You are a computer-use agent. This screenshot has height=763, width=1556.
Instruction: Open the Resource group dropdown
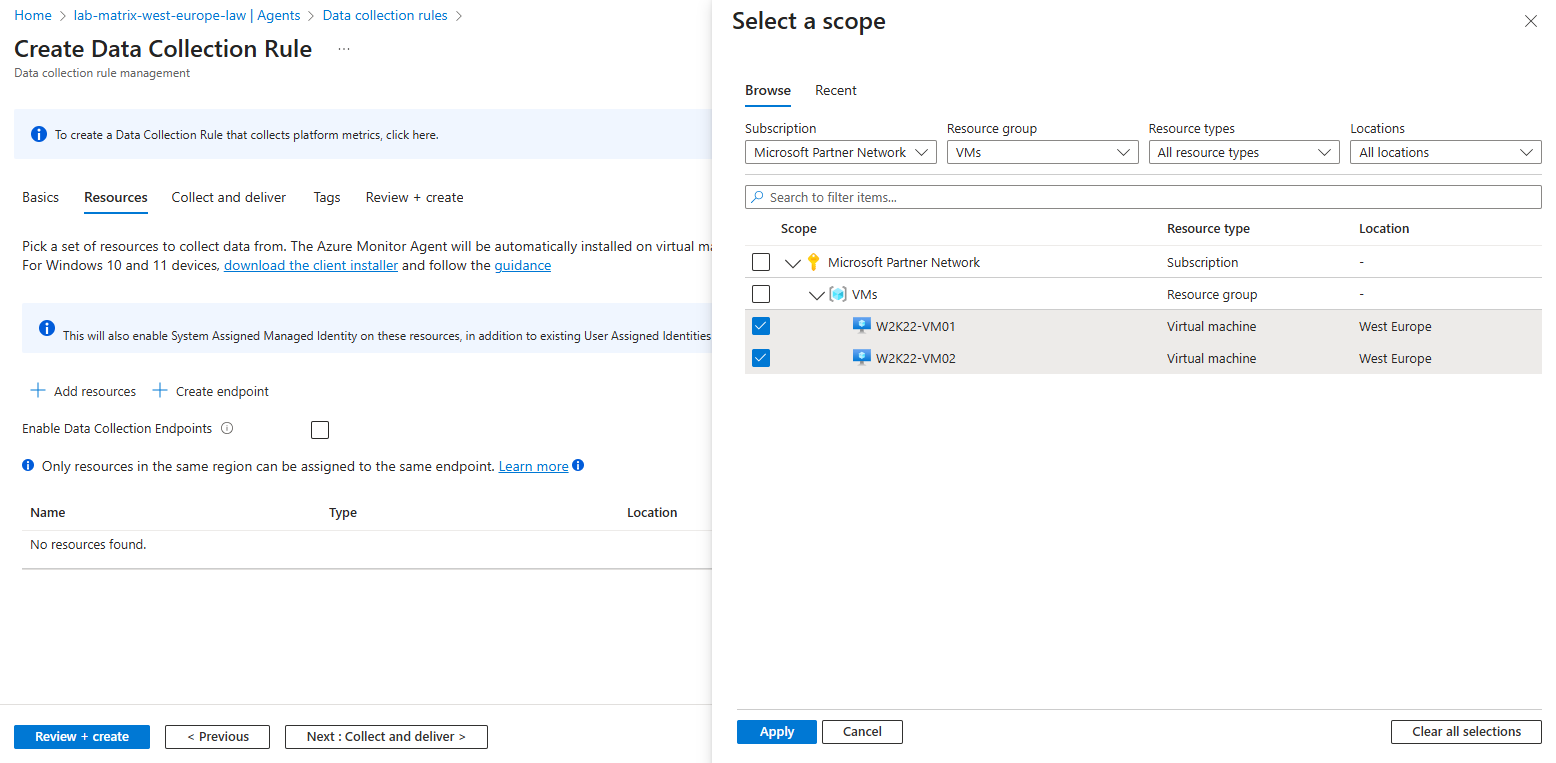click(x=1042, y=152)
